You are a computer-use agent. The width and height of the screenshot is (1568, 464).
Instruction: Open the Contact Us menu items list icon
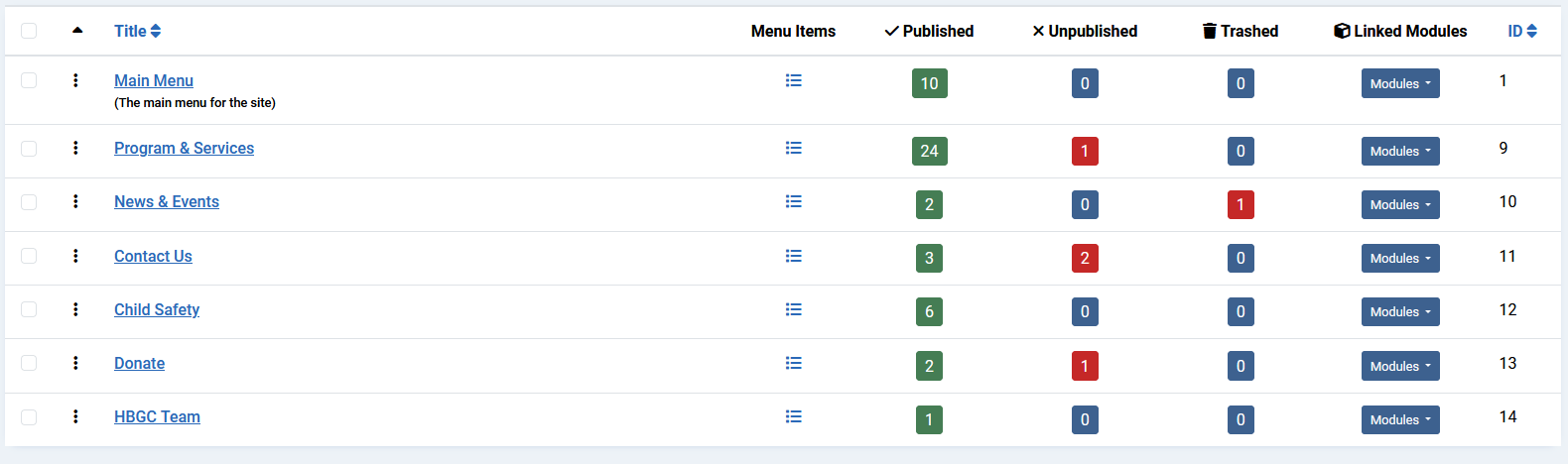[x=793, y=256]
